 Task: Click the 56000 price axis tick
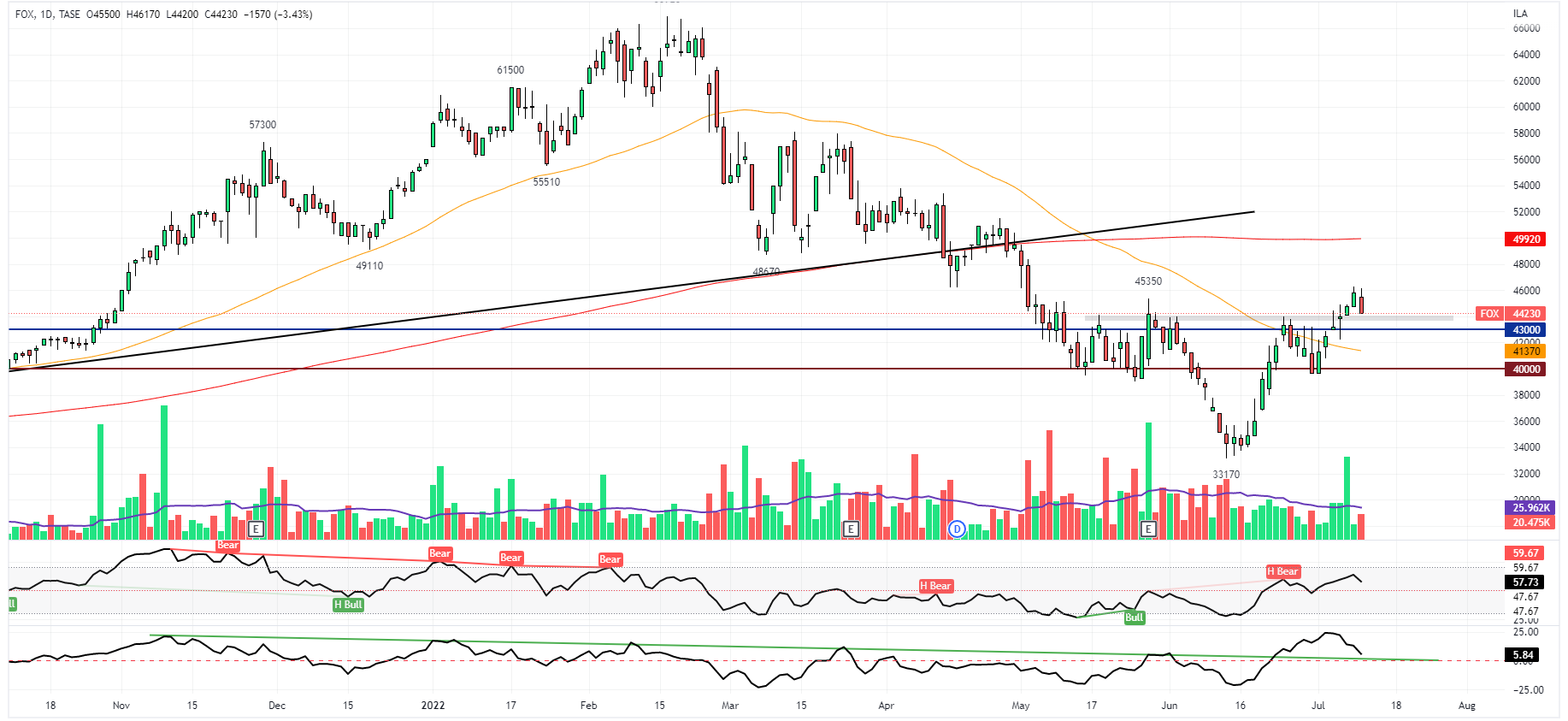coord(1526,160)
